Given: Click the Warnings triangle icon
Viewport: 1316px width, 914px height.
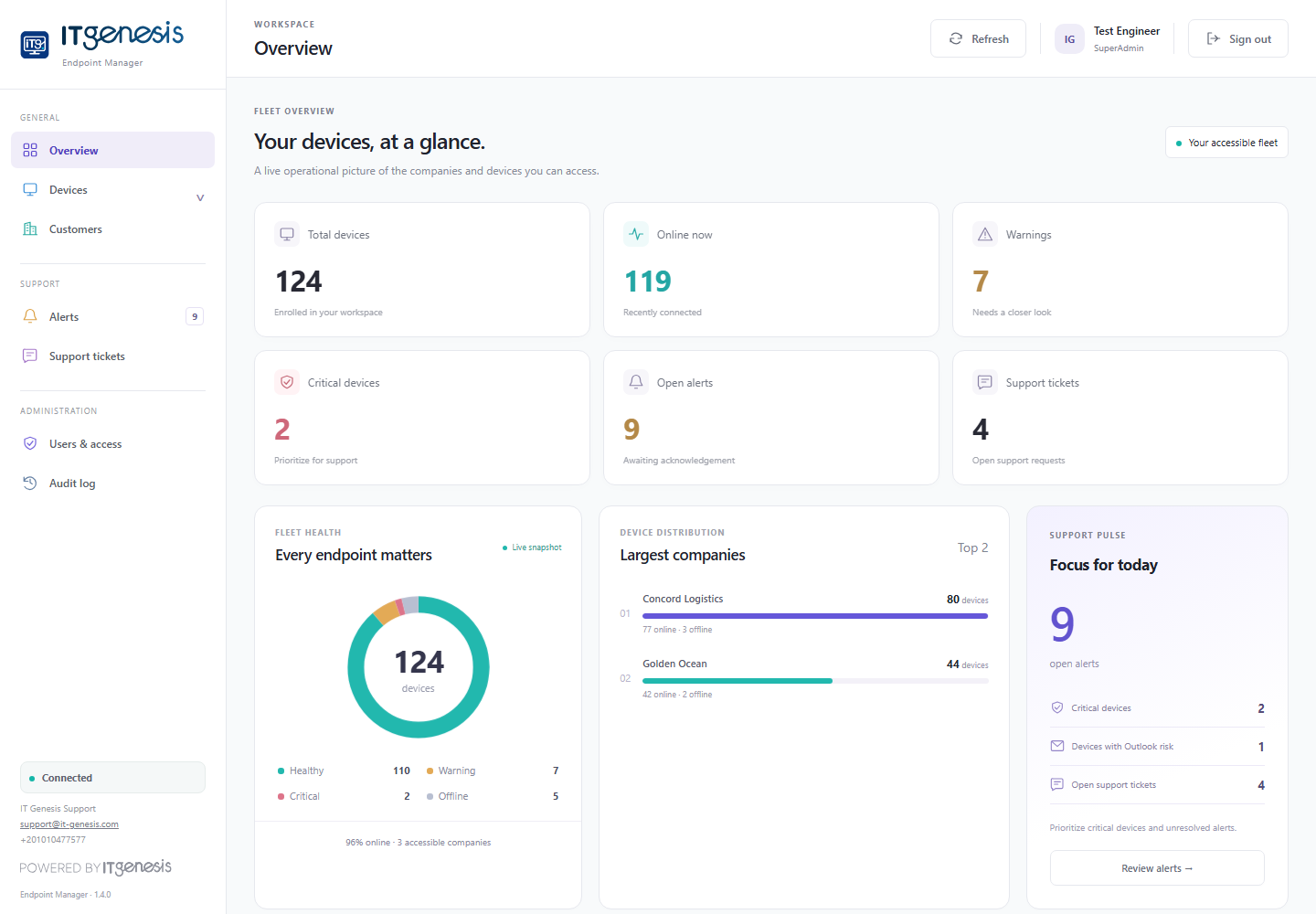Looking at the screenshot, I should click(985, 234).
